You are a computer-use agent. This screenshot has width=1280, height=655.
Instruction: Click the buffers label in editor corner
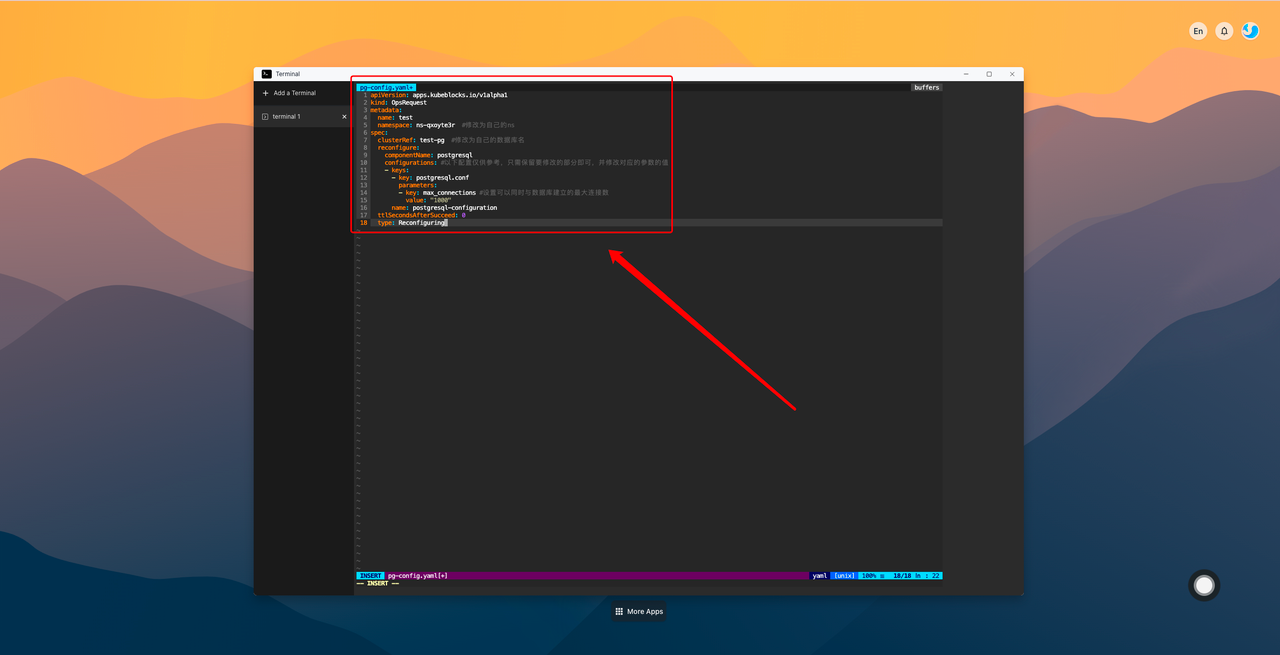point(926,87)
